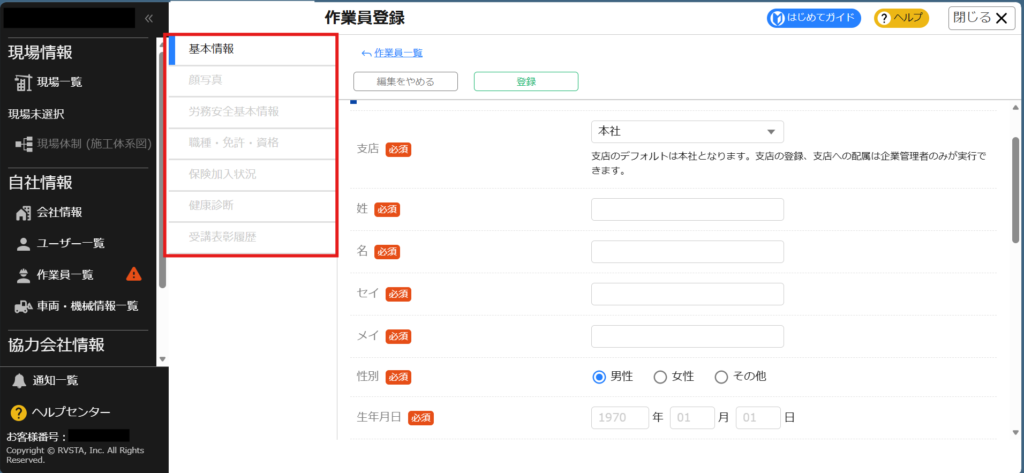Click the birth month field before 月

pyautogui.click(x=692, y=417)
